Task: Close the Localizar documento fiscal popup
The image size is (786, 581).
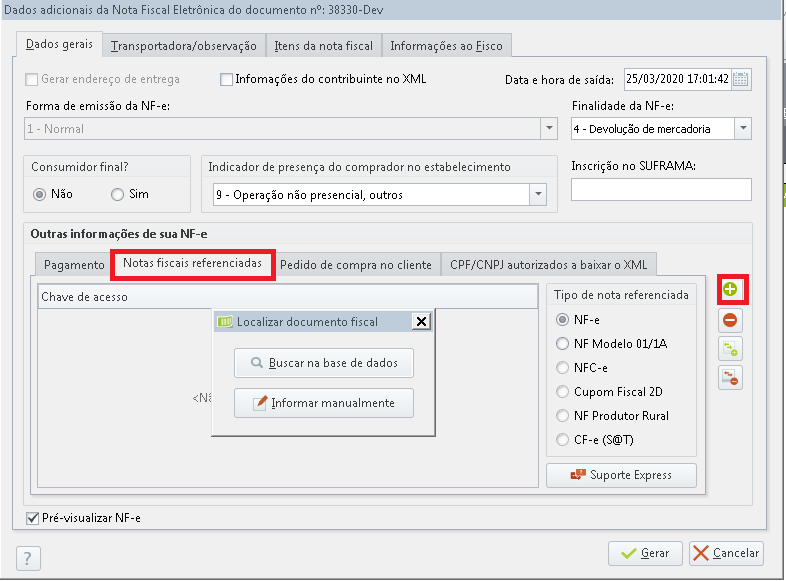Action: (x=422, y=321)
